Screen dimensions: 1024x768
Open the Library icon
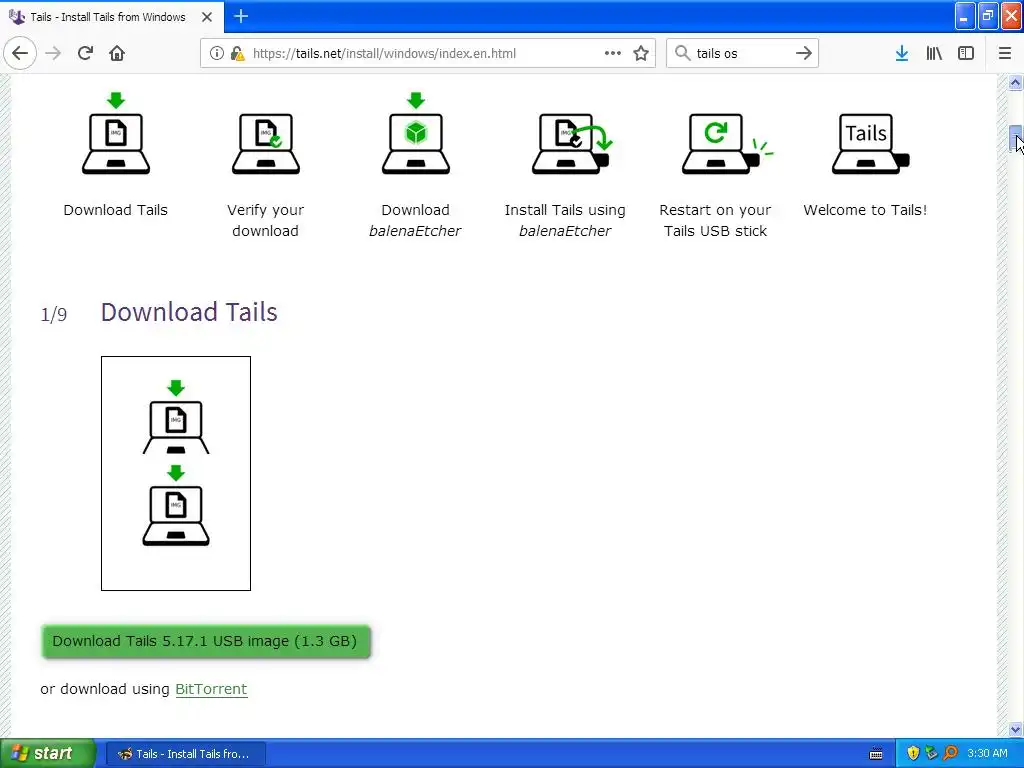(x=934, y=53)
